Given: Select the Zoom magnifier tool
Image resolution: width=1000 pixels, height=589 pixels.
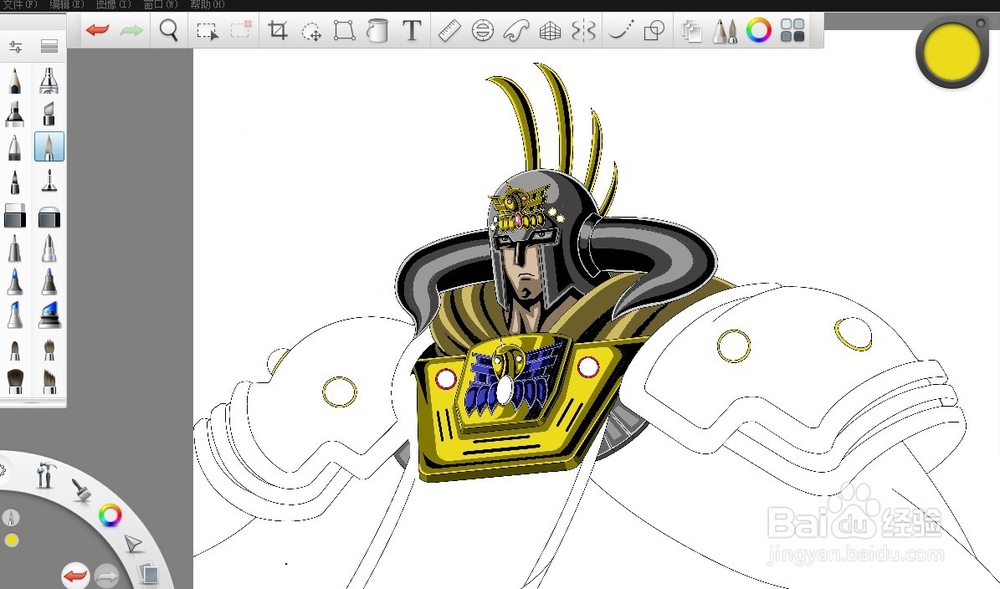Looking at the screenshot, I should 169,30.
